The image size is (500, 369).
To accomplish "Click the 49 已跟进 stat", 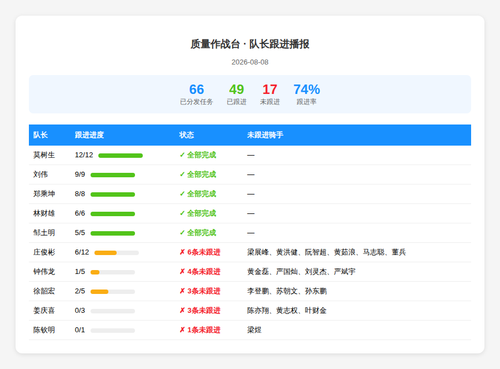I will (x=236, y=94).
